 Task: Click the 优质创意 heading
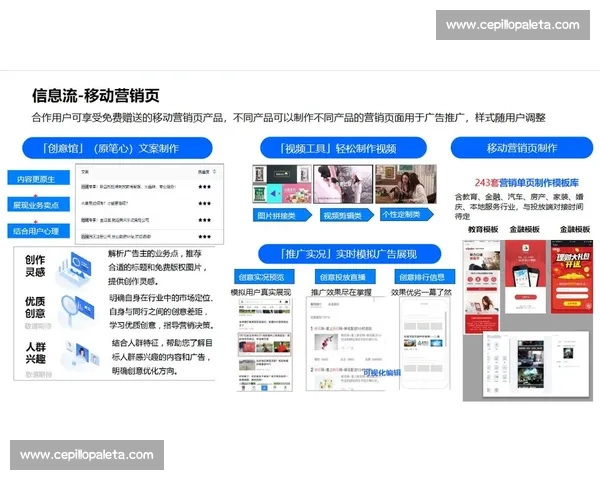tap(35, 307)
